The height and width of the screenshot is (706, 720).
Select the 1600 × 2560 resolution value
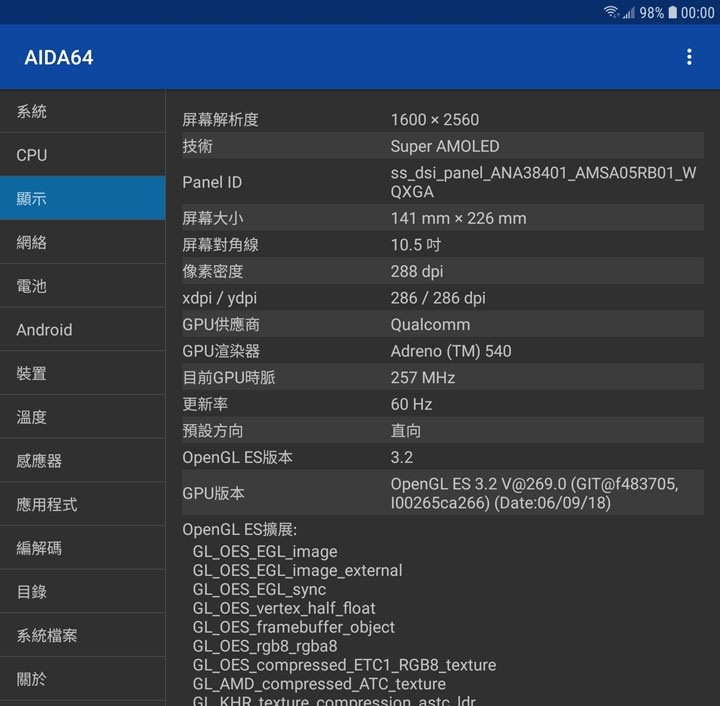pos(435,120)
